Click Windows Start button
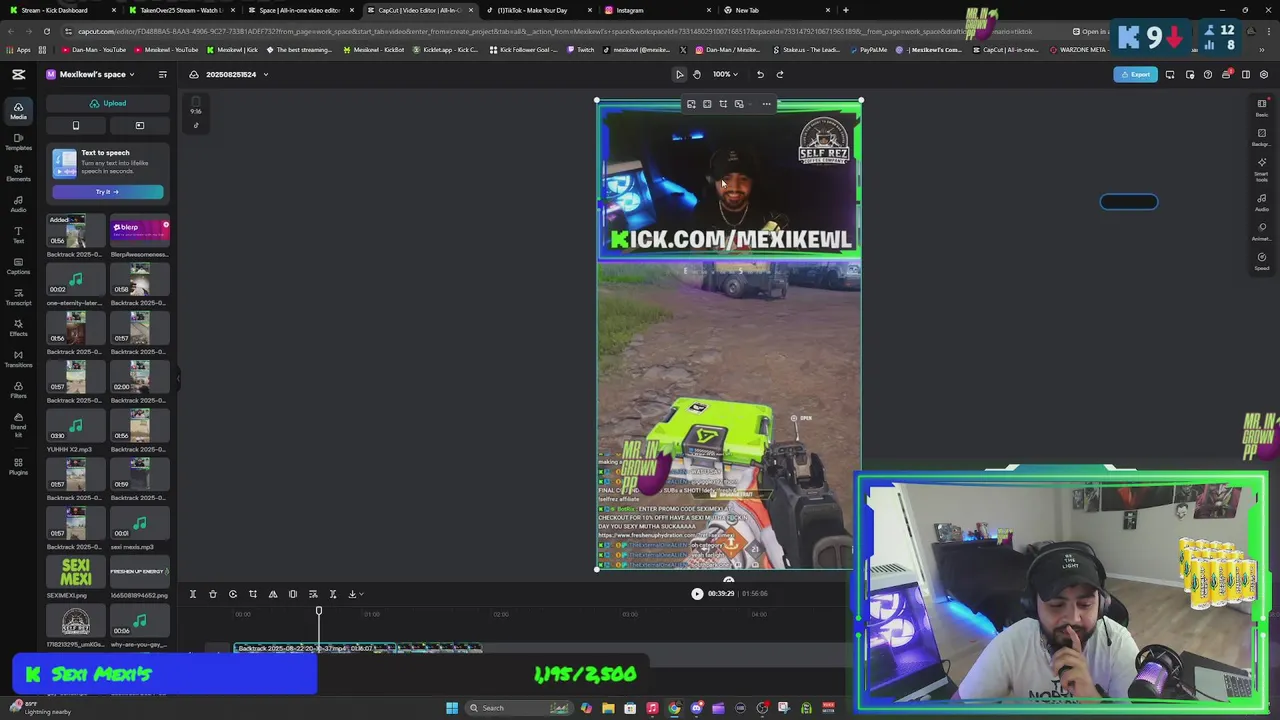 [x=452, y=708]
